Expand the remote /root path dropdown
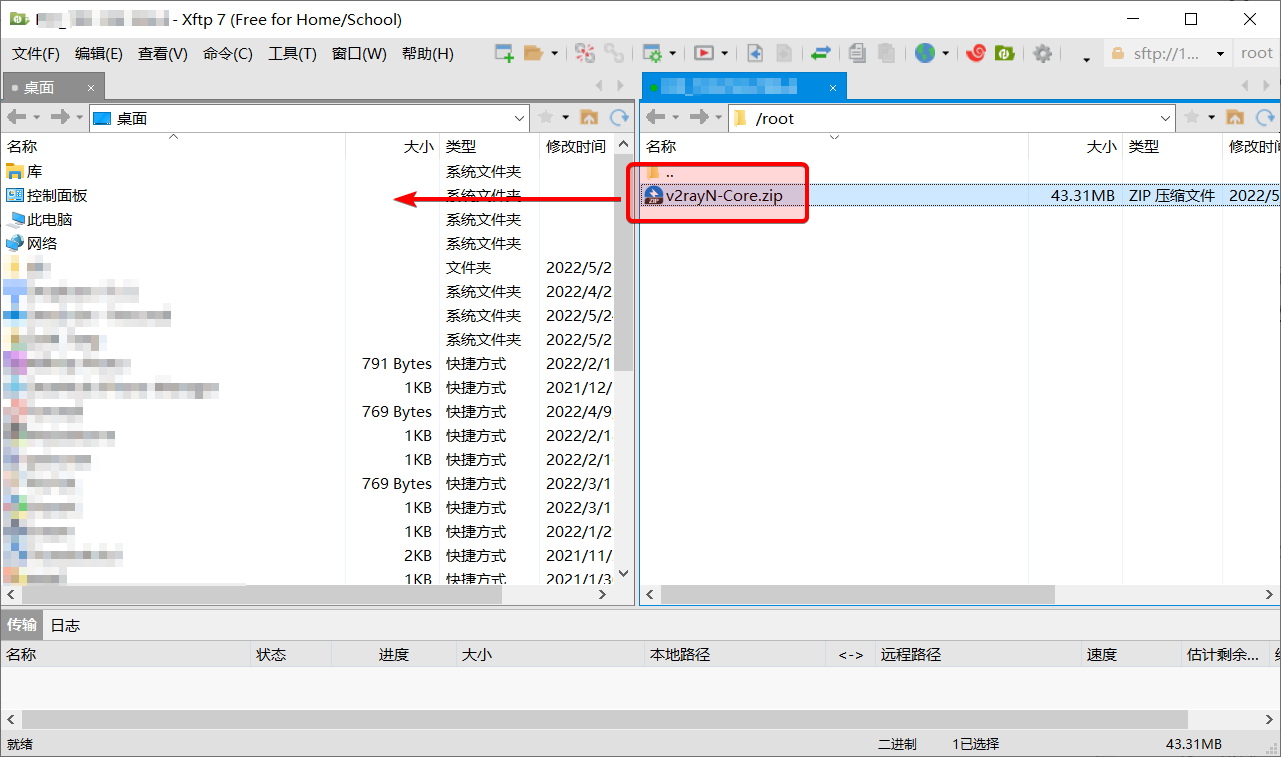1281x757 pixels. pyautogui.click(x=1165, y=118)
